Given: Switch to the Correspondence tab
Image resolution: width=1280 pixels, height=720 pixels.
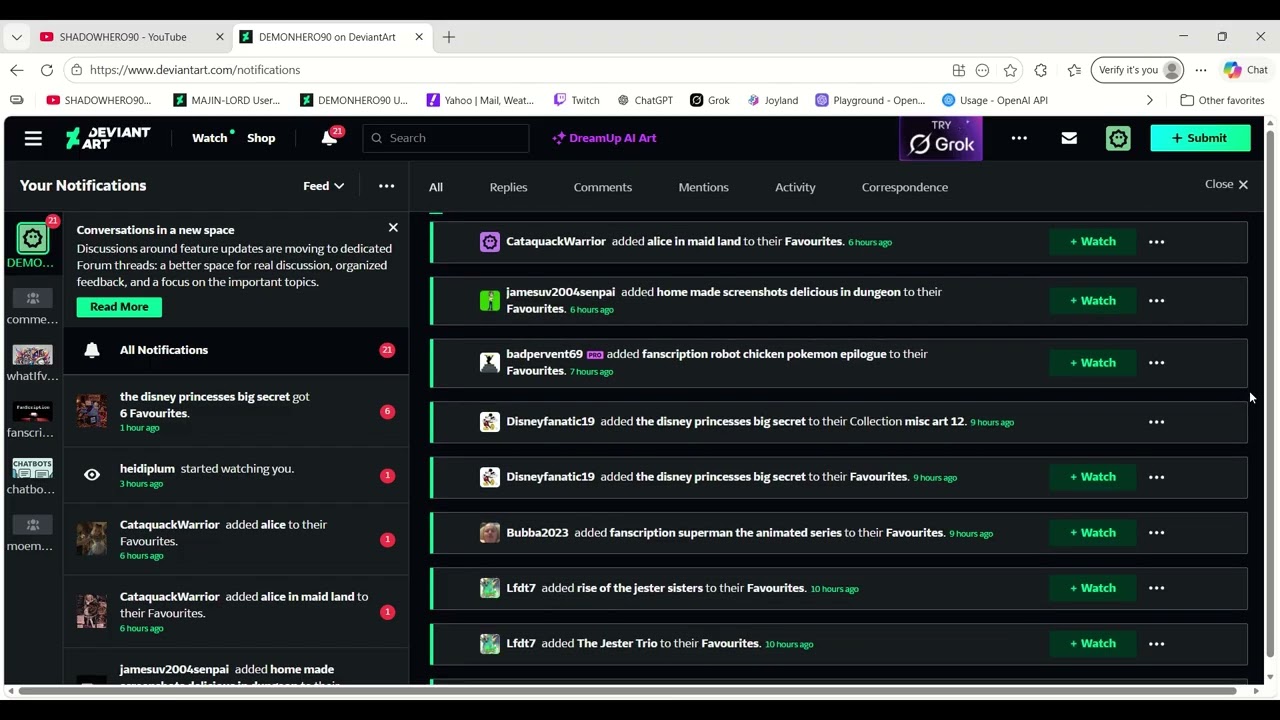Looking at the screenshot, I should 905,187.
